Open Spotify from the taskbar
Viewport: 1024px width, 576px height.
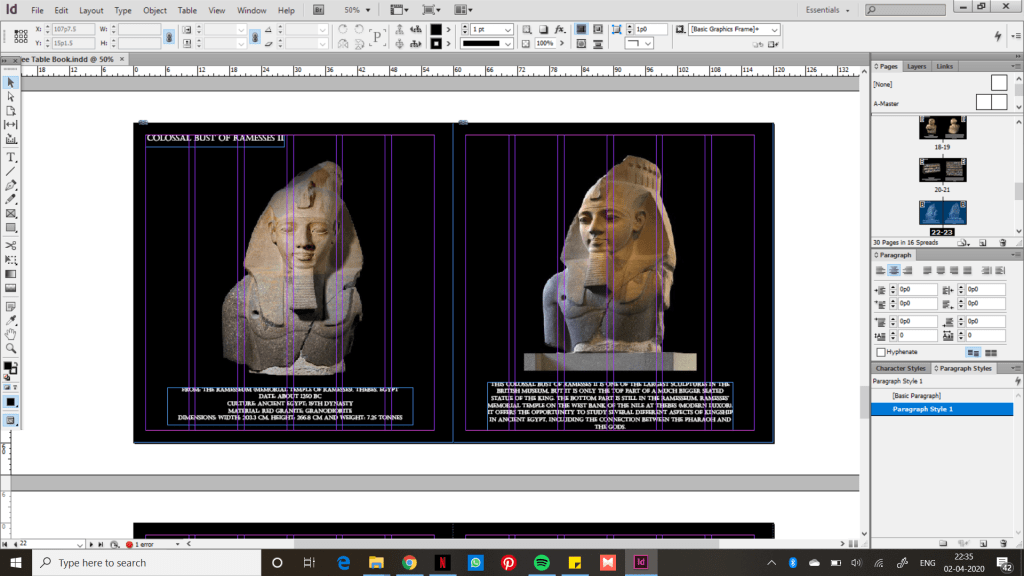tap(542, 562)
